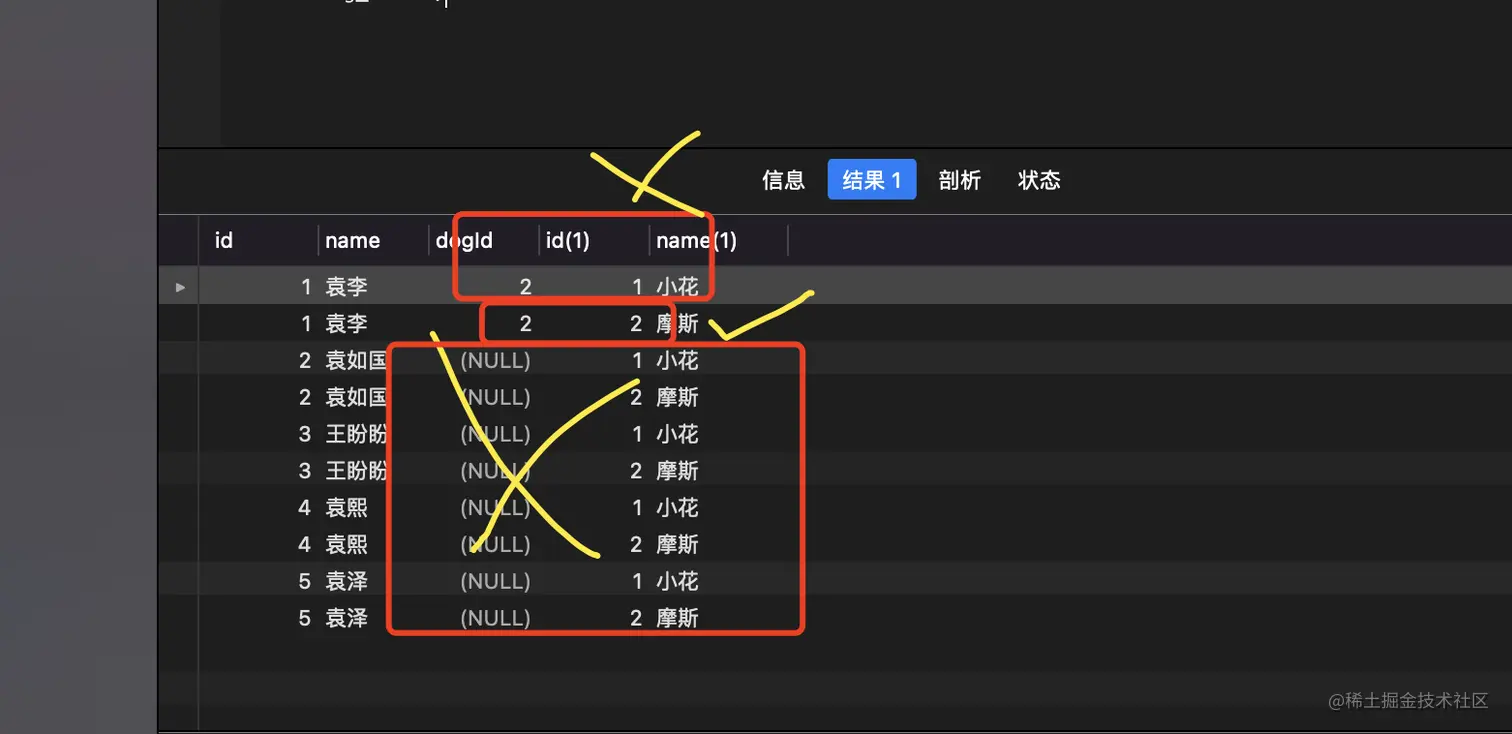Click the current-row arrow indicator beside first row
Image resolution: width=1512 pixels, height=734 pixels.
[180, 287]
